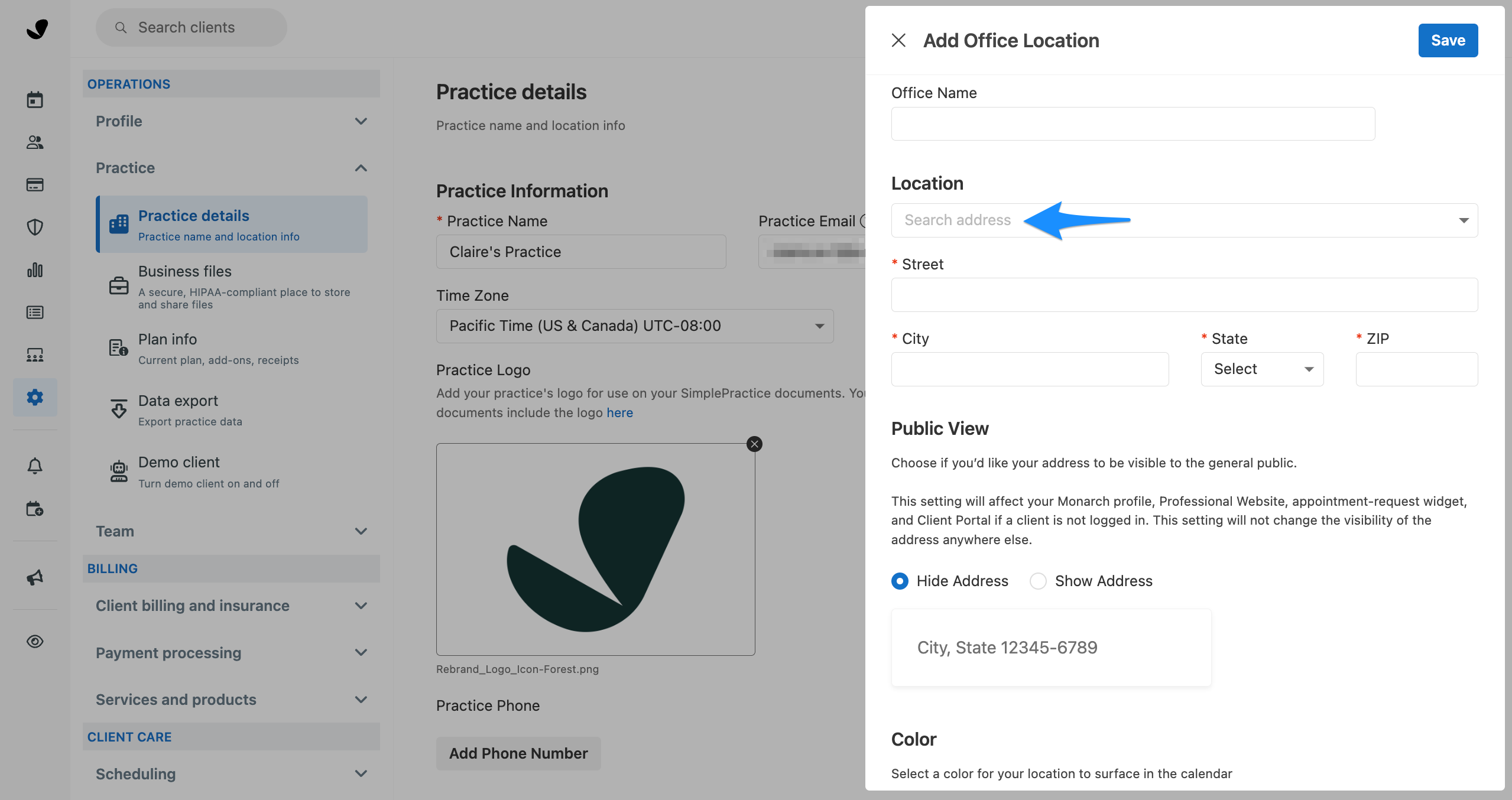Click the Search clients field
The width and height of the screenshot is (1512, 800).
pos(192,27)
